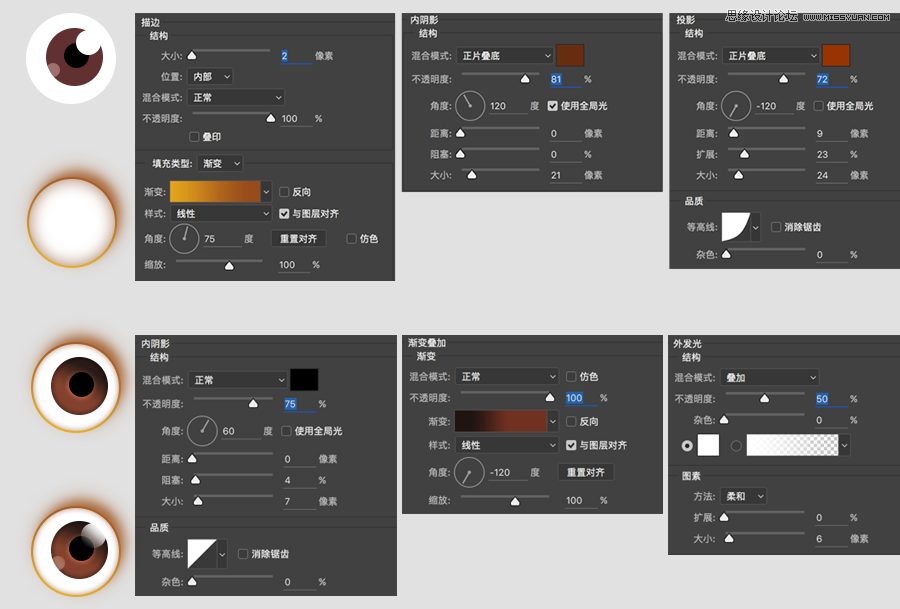Click the Drop Shadow 大小 size field showing 24
900x609 pixels.
[832, 176]
